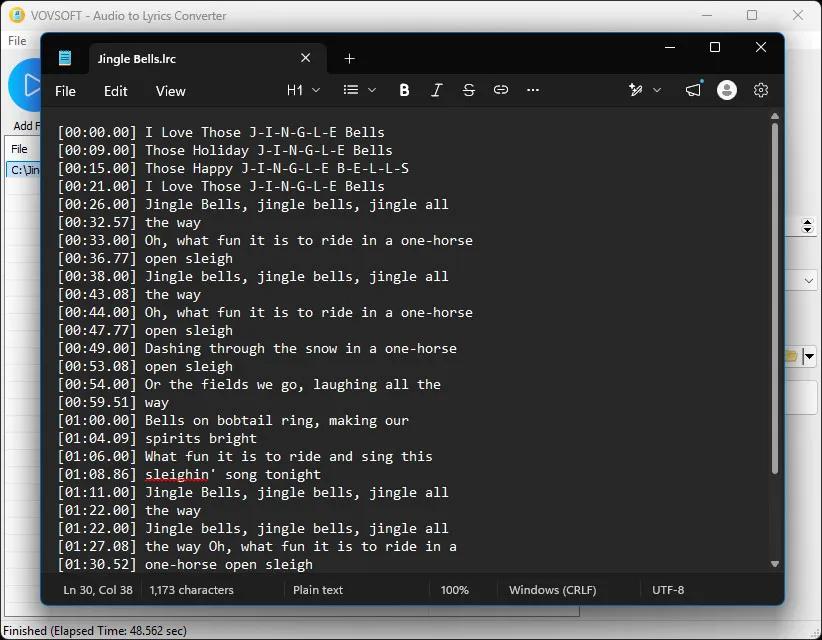Viewport: 822px width, 640px height.
Task: Click the more options ellipsis in toolbar
Action: click(x=533, y=90)
